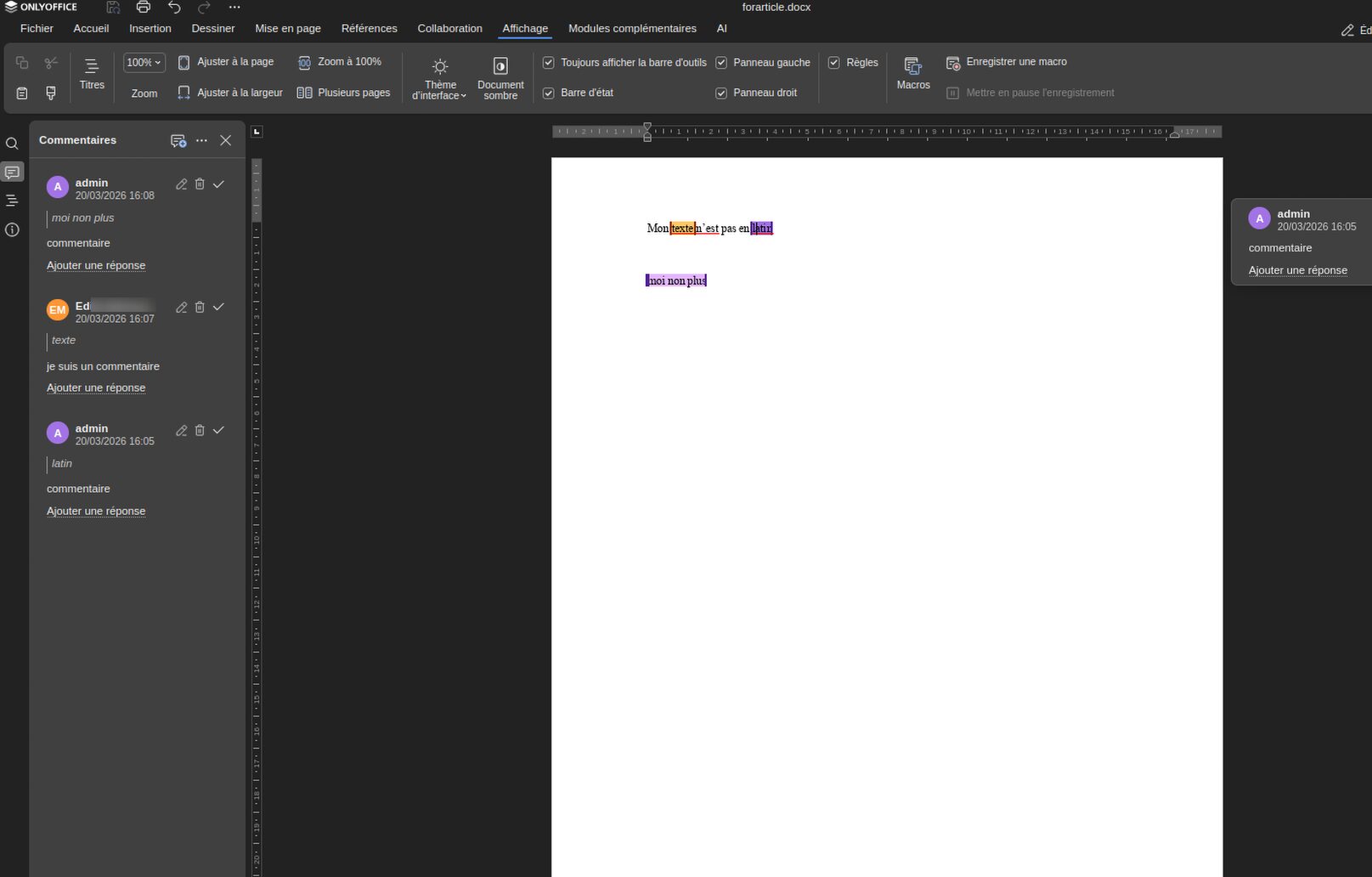Disable the Panneau droit checkbox
This screenshot has height=877, width=1372.
tap(720, 93)
